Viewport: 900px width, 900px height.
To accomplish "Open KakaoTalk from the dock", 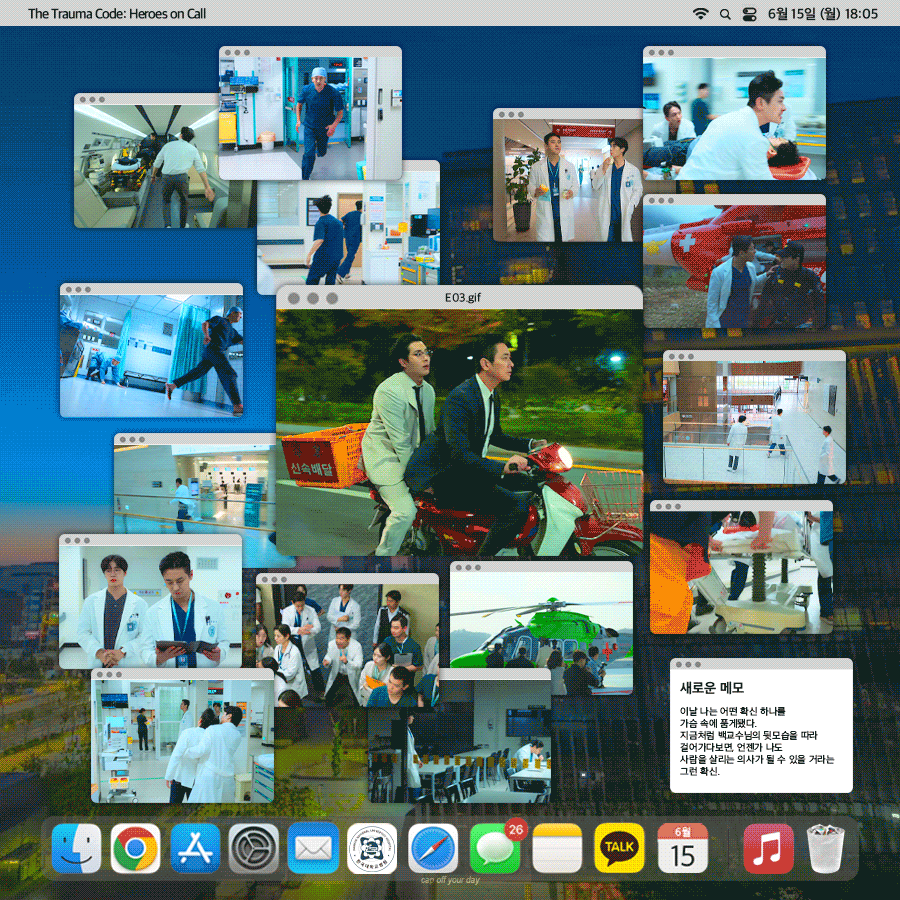I will pos(620,849).
